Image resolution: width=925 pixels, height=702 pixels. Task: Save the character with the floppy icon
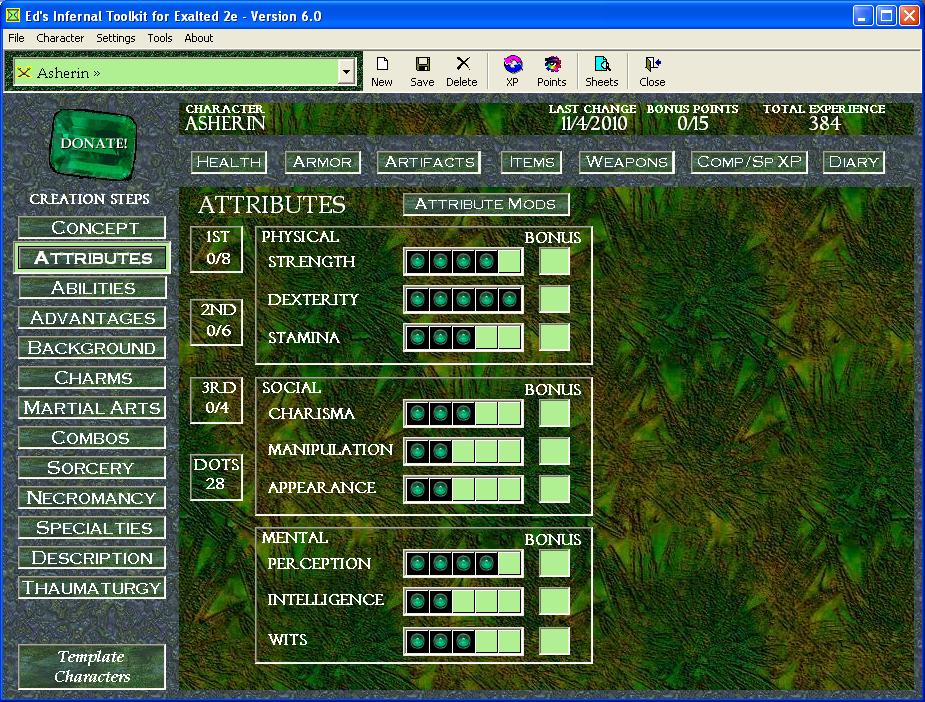[x=422, y=71]
